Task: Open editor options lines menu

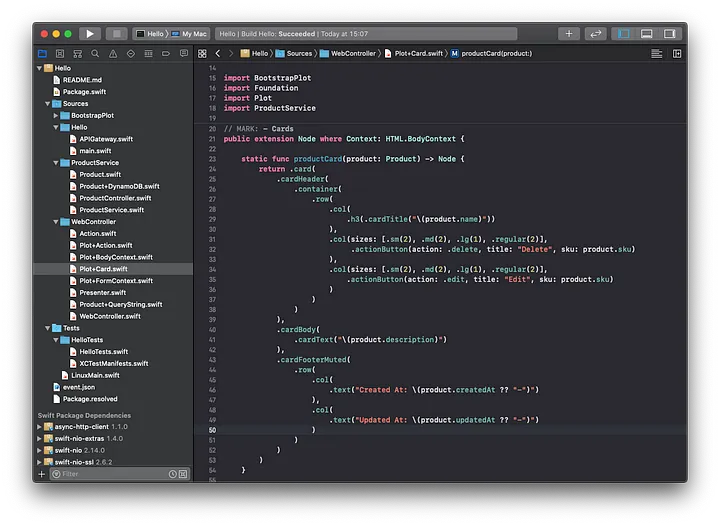Action: [657, 54]
